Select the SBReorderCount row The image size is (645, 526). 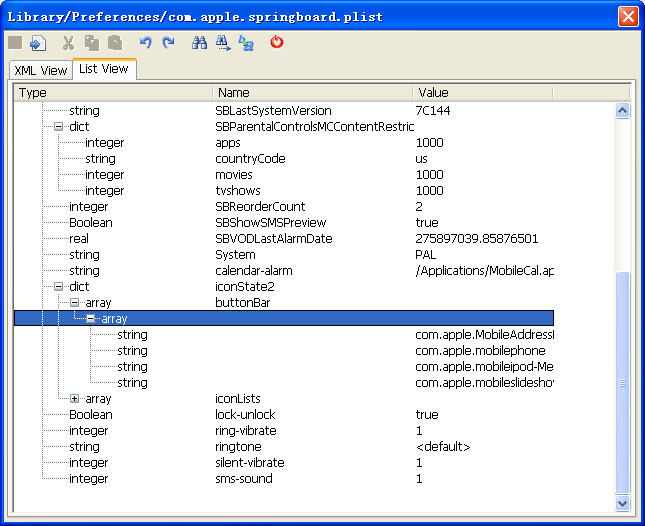point(284,206)
